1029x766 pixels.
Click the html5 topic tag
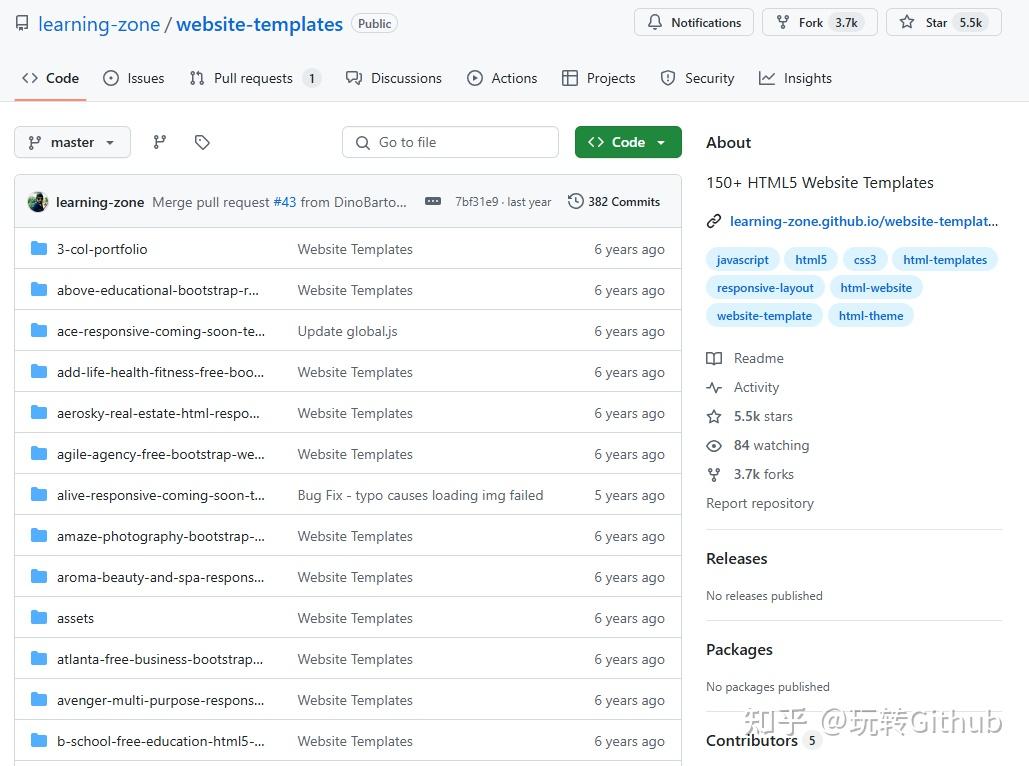tap(811, 260)
